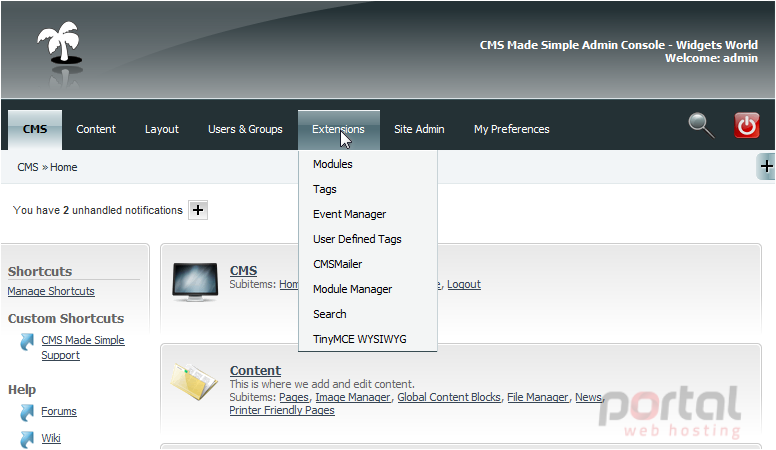Open the search magnifier icon
This screenshot has height=450, width=776.
click(701, 125)
